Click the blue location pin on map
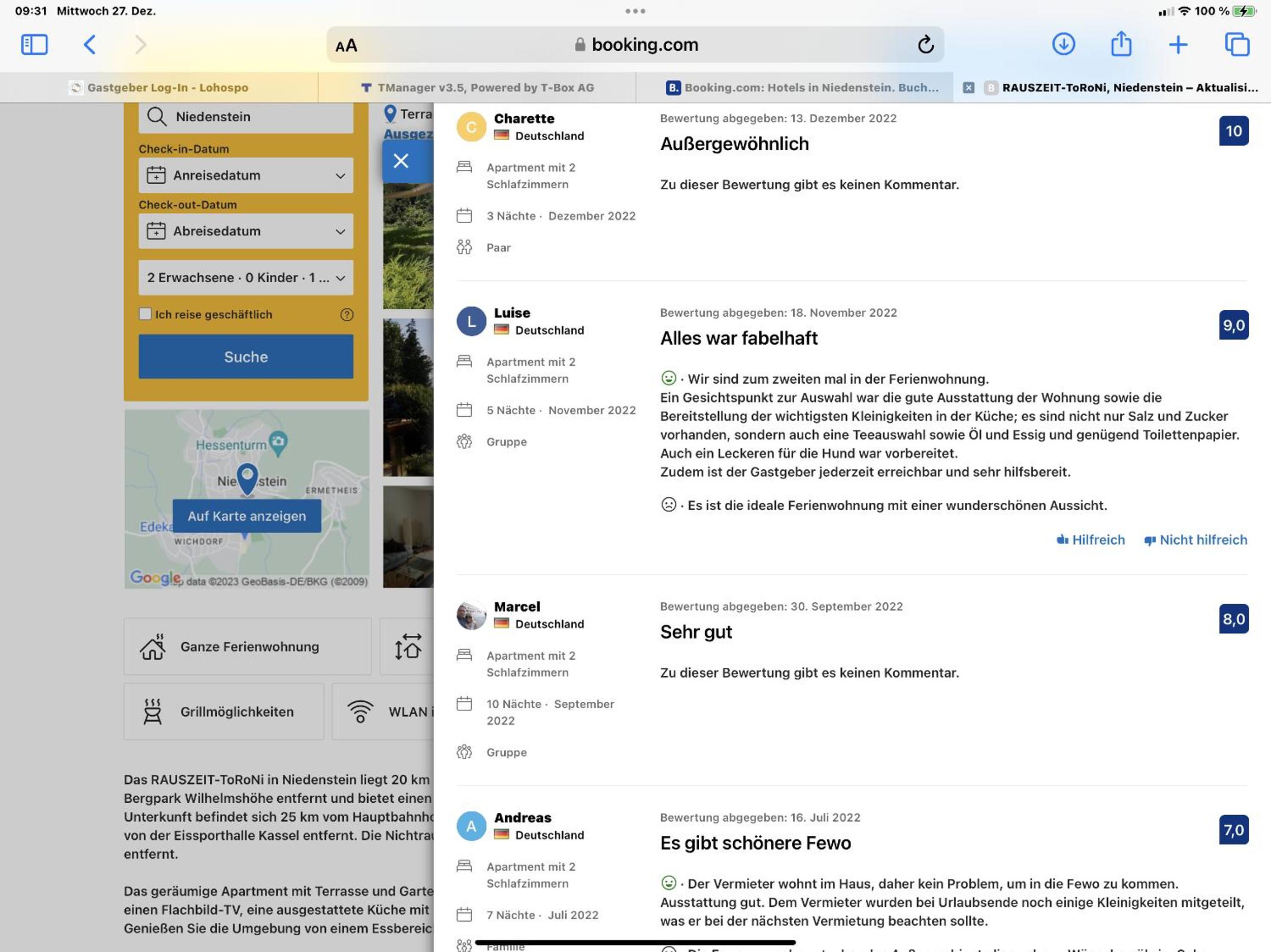 click(247, 479)
